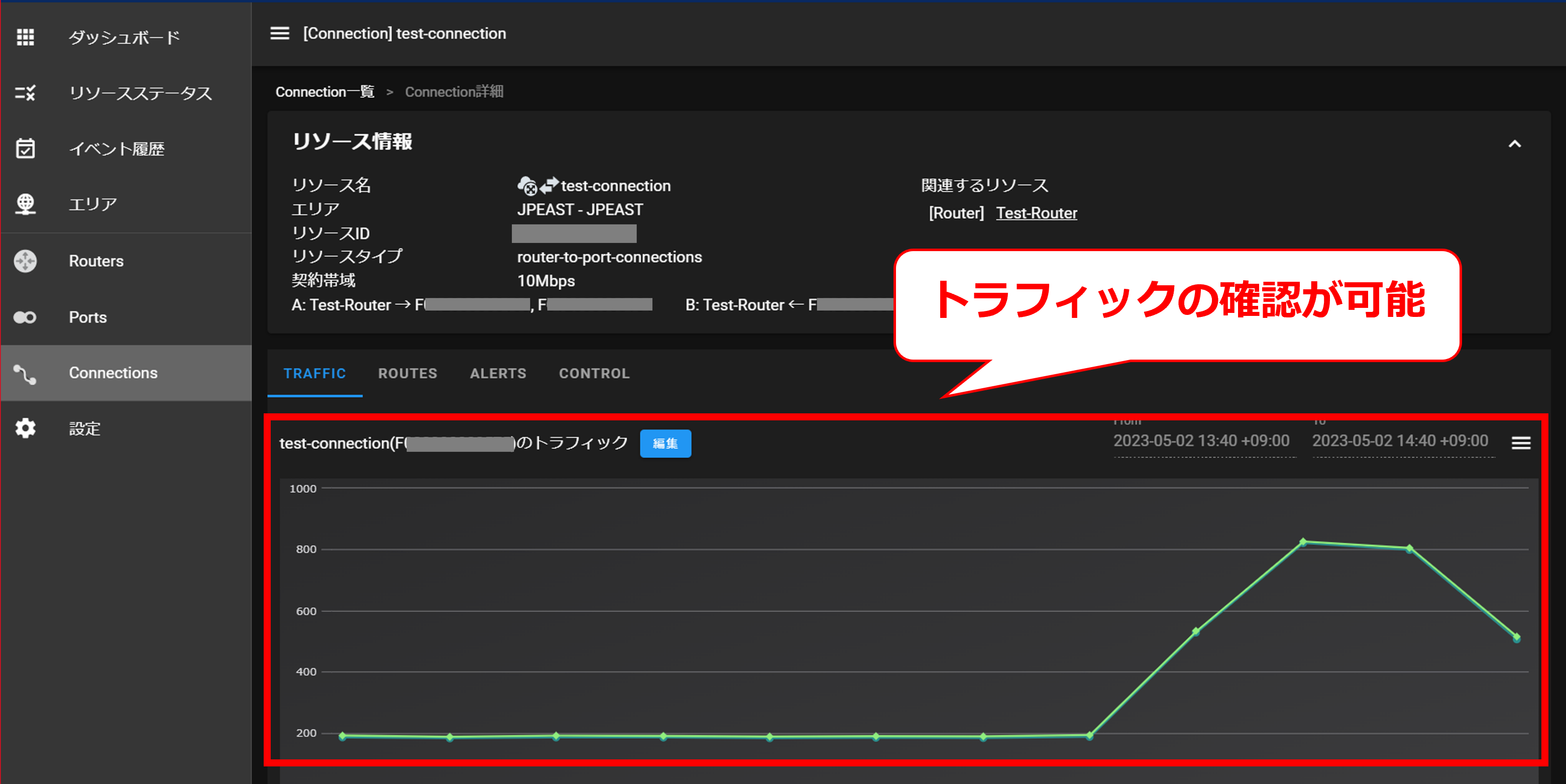This screenshot has width=1566, height=784.
Task: Follow the Test-Router related resource link
Action: tap(1036, 213)
